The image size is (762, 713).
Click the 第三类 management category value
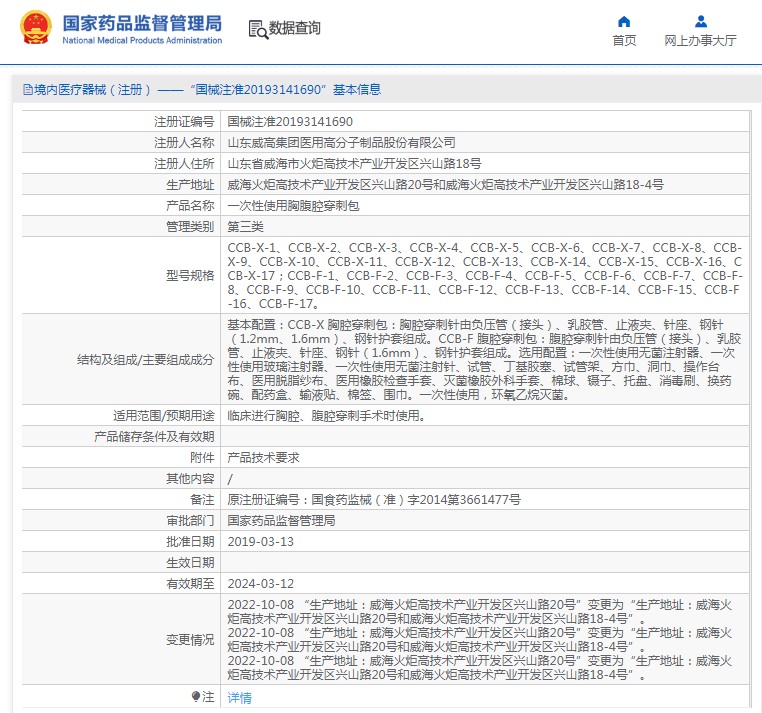pos(244,226)
